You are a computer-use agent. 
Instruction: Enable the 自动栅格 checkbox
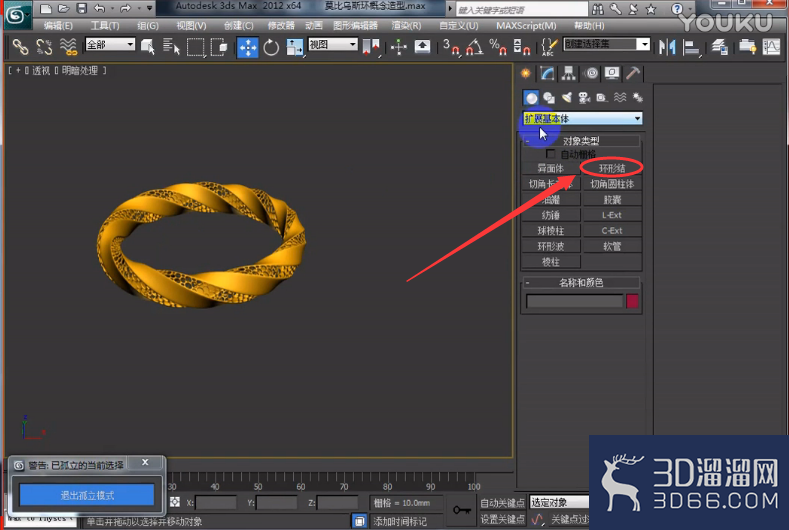(x=550, y=154)
